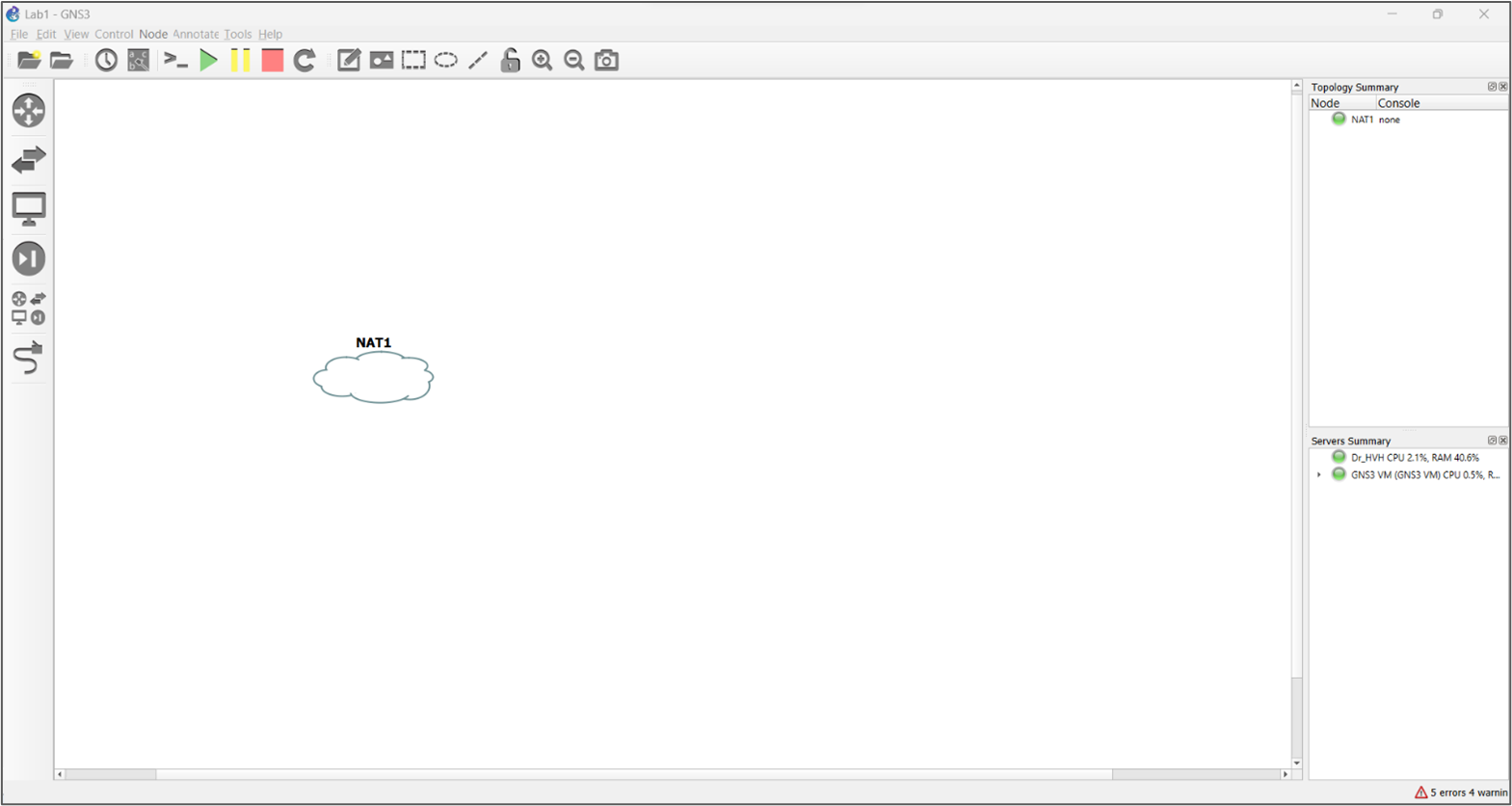The height and width of the screenshot is (806, 1512).
Task: Open the File menu
Action: [x=19, y=34]
